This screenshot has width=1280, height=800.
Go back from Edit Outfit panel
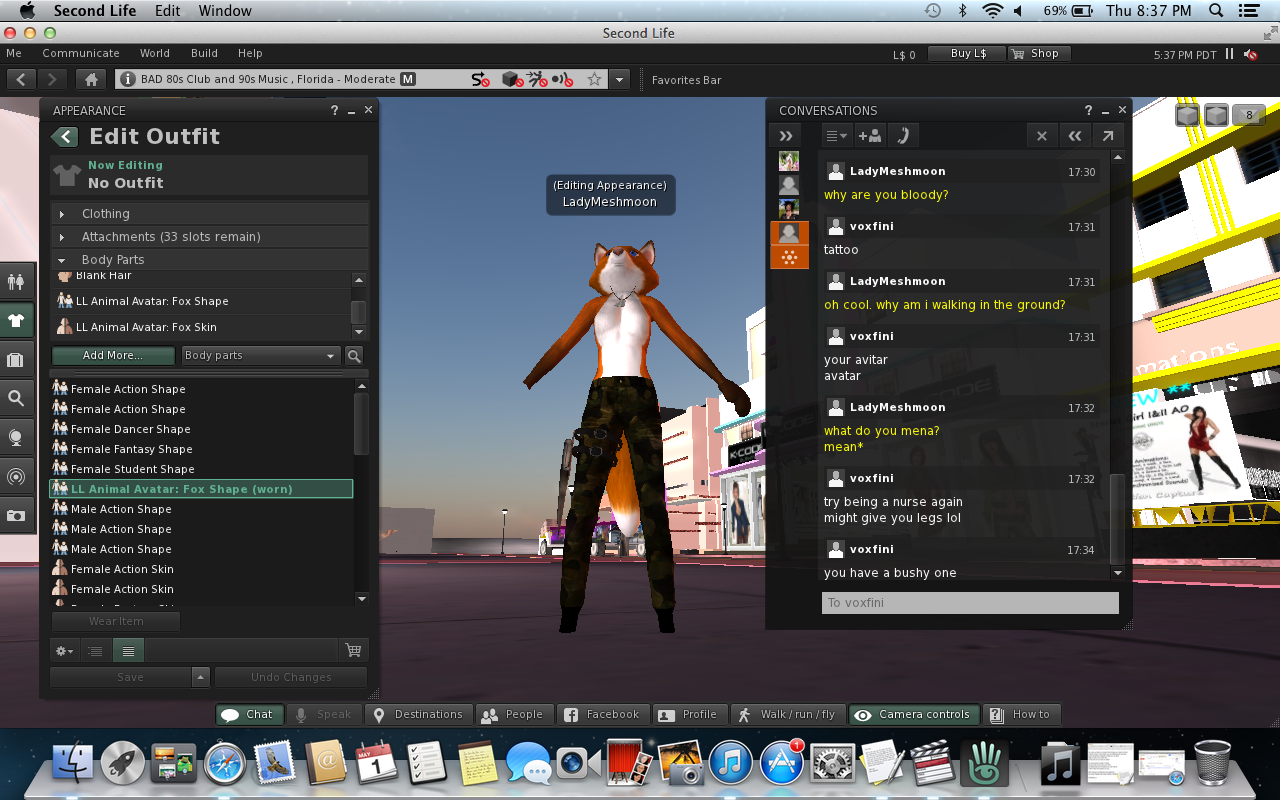coord(65,137)
